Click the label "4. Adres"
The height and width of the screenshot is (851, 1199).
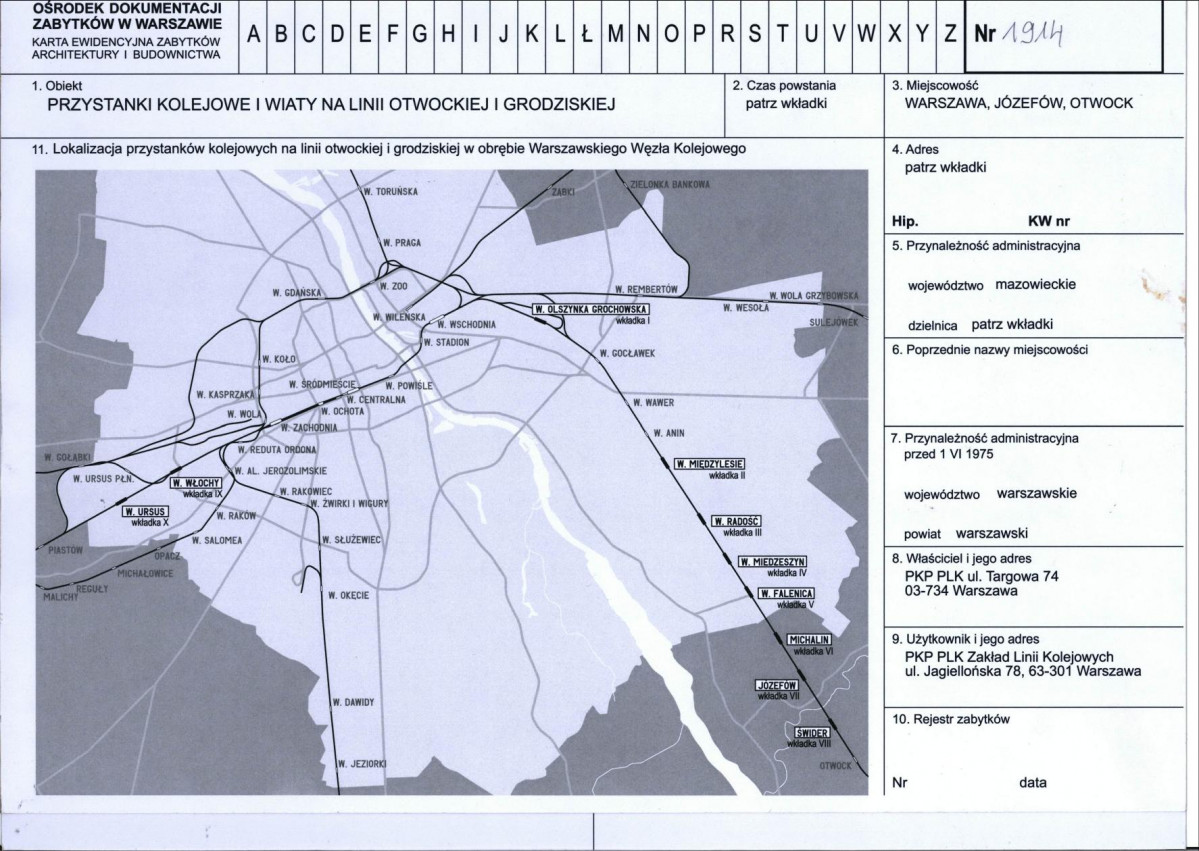point(915,150)
